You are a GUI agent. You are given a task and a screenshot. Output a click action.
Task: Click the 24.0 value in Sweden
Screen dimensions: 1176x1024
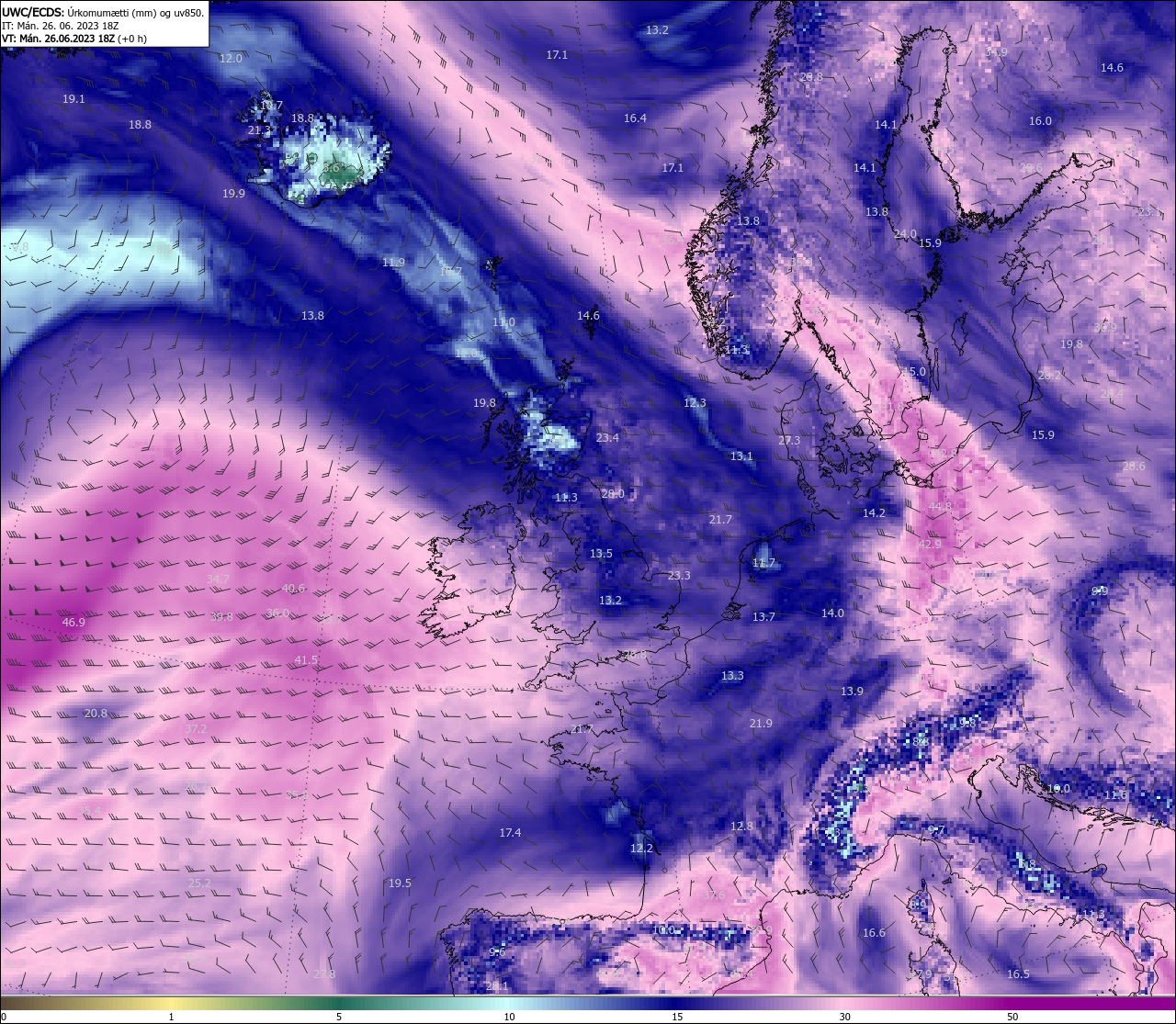pos(905,235)
